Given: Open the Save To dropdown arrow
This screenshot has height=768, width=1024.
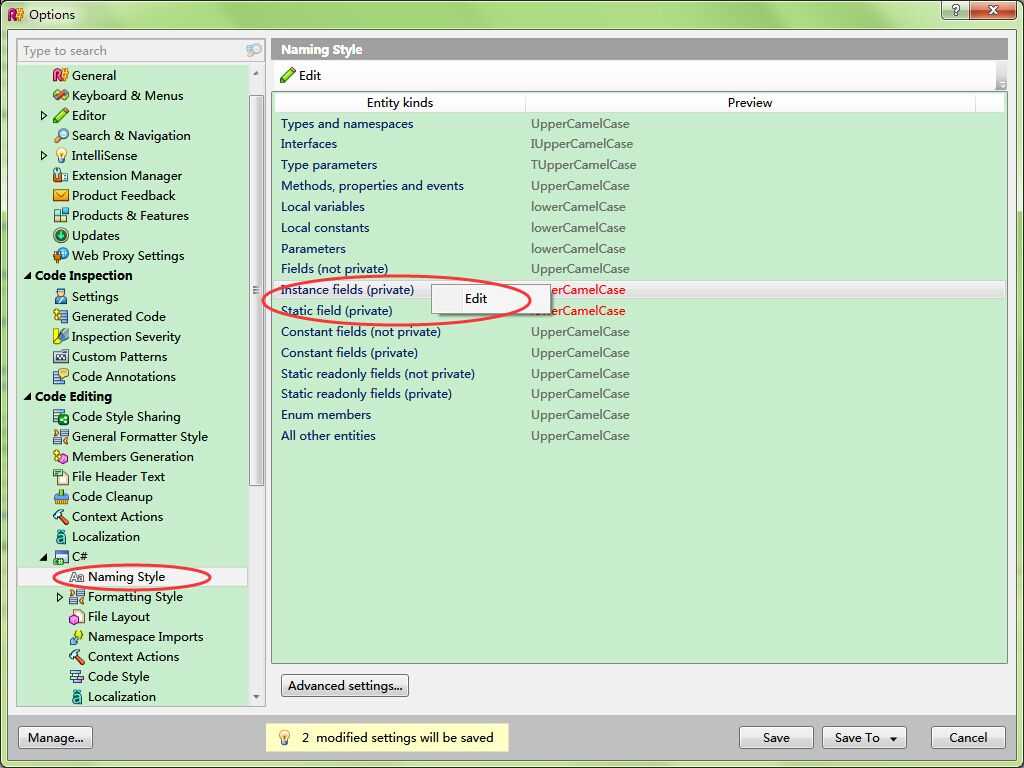Looking at the screenshot, I should (893, 739).
